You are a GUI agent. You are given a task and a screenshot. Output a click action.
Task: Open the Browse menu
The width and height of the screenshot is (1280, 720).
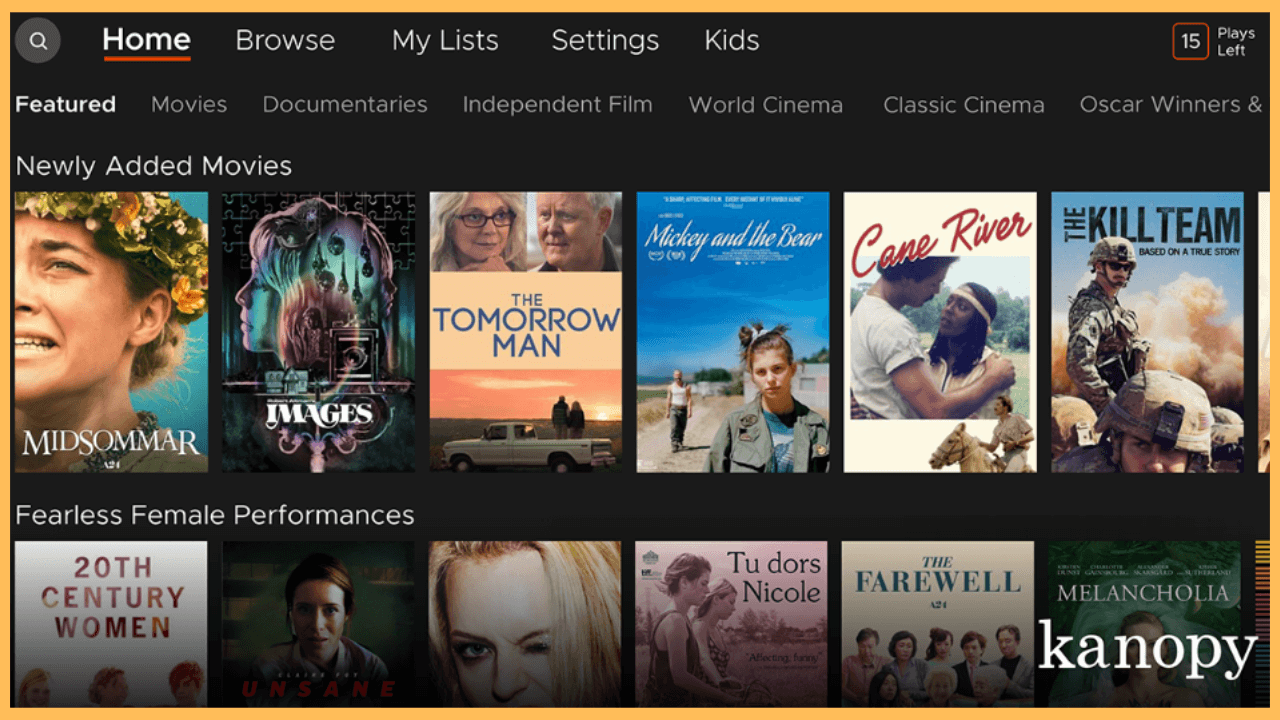(x=285, y=40)
